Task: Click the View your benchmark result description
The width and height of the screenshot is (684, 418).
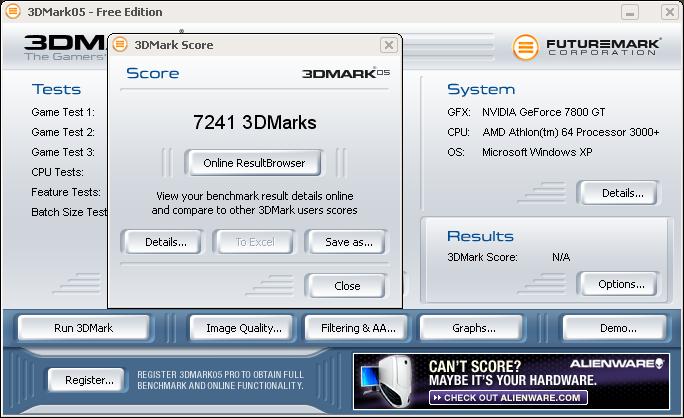Action: tap(254, 203)
